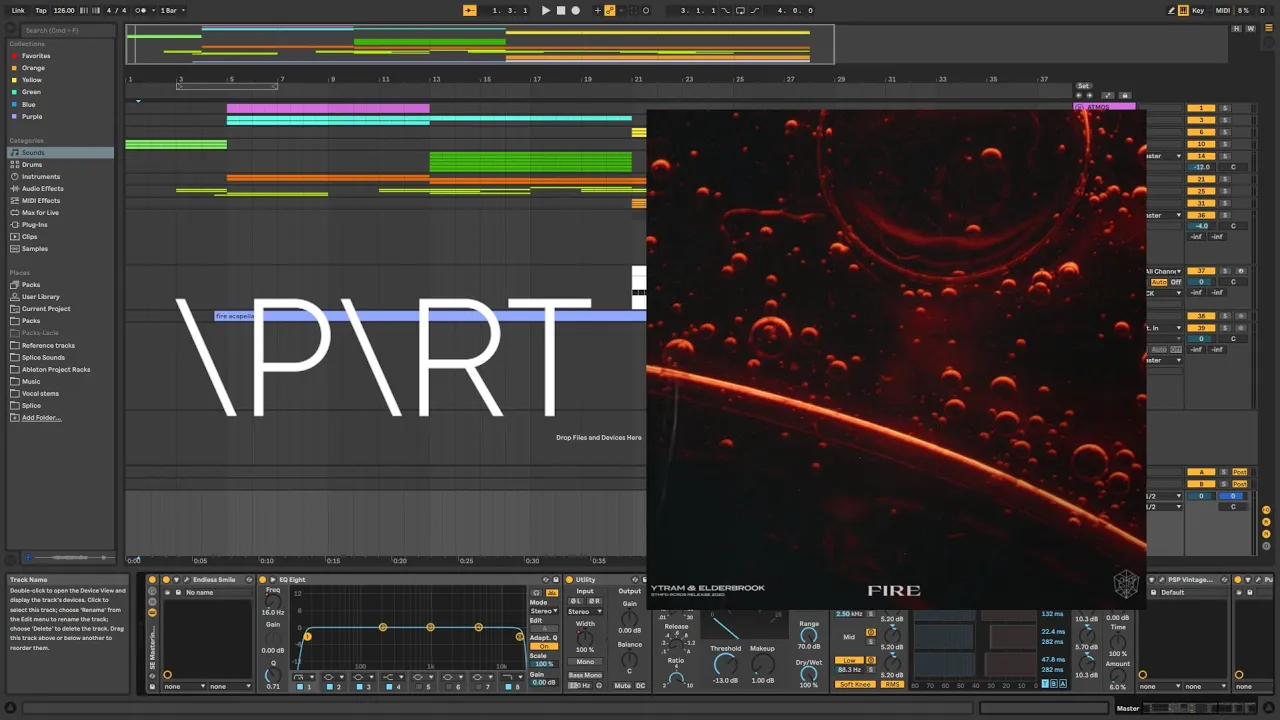This screenshot has width=1280, height=720.
Task: Toggle the metronome button
Action: pyautogui.click(x=141, y=10)
